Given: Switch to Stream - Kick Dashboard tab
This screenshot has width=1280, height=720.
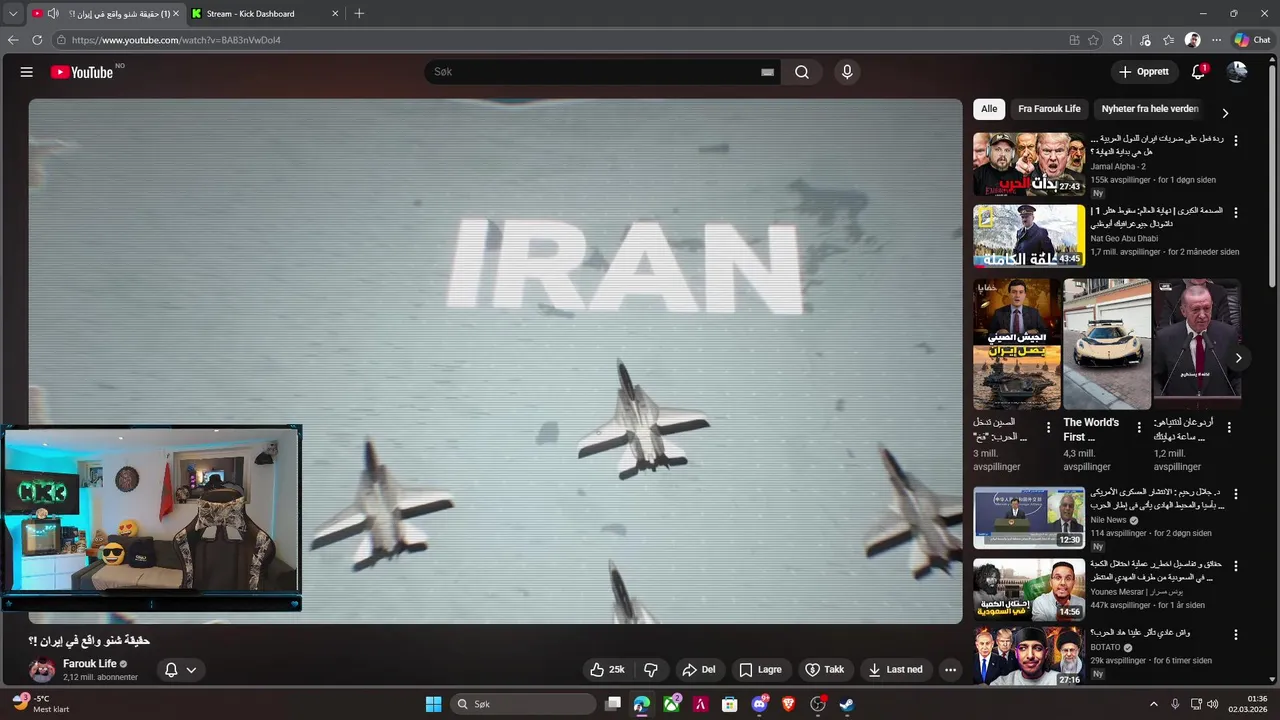Looking at the screenshot, I should point(265,14).
